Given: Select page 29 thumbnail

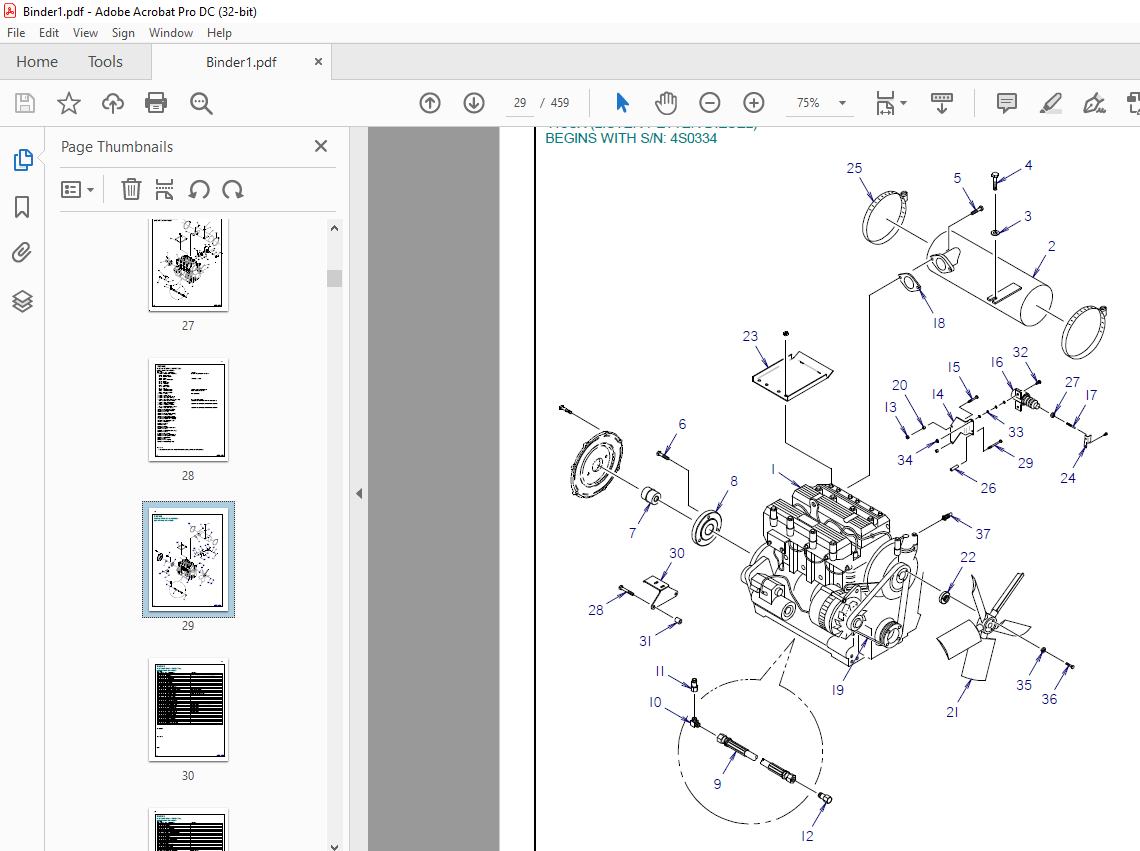Looking at the screenshot, I should [x=188, y=559].
